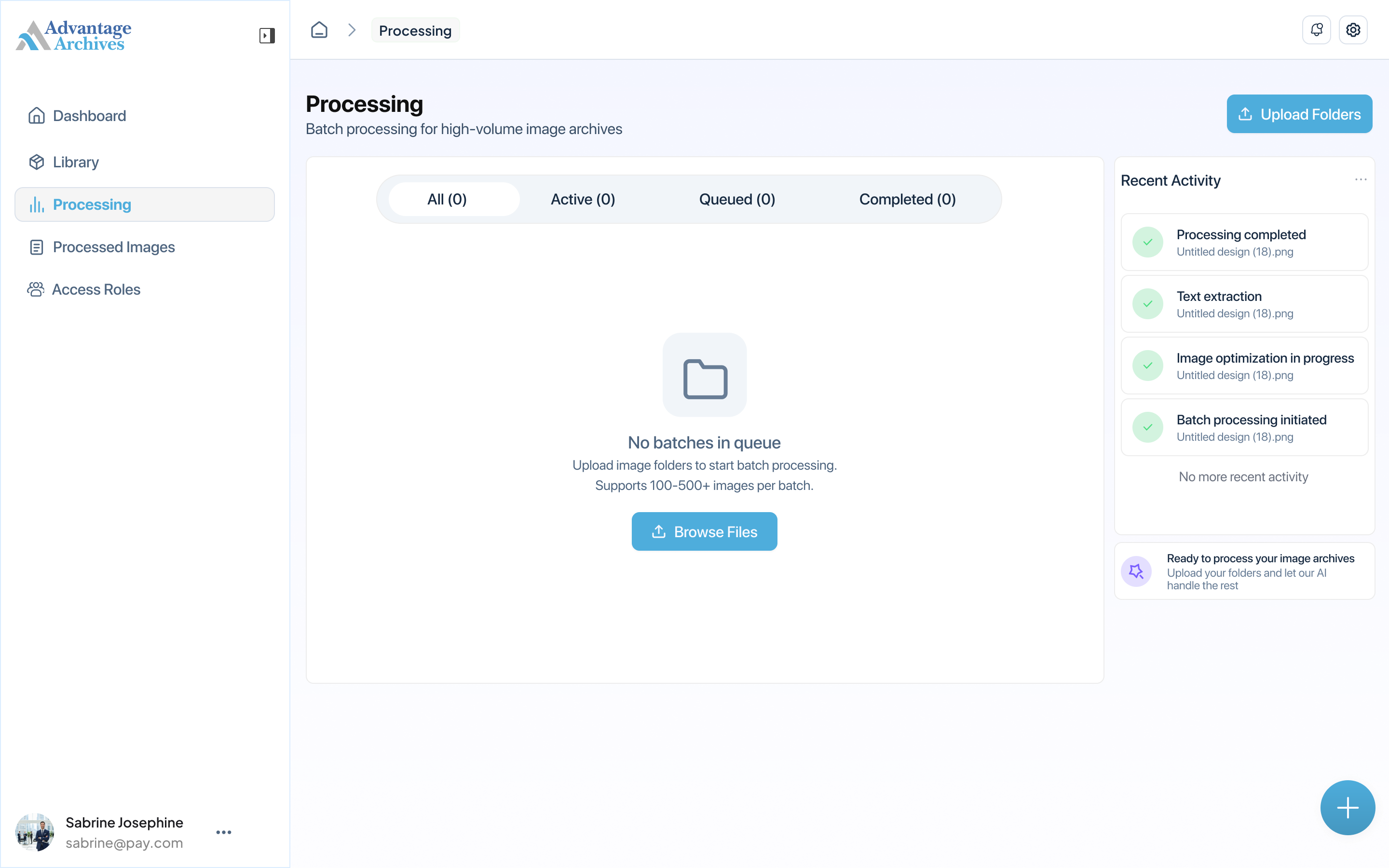Open Recent Activity more options menu
This screenshot has width=1389, height=868.
click(x=1360, y=180)
